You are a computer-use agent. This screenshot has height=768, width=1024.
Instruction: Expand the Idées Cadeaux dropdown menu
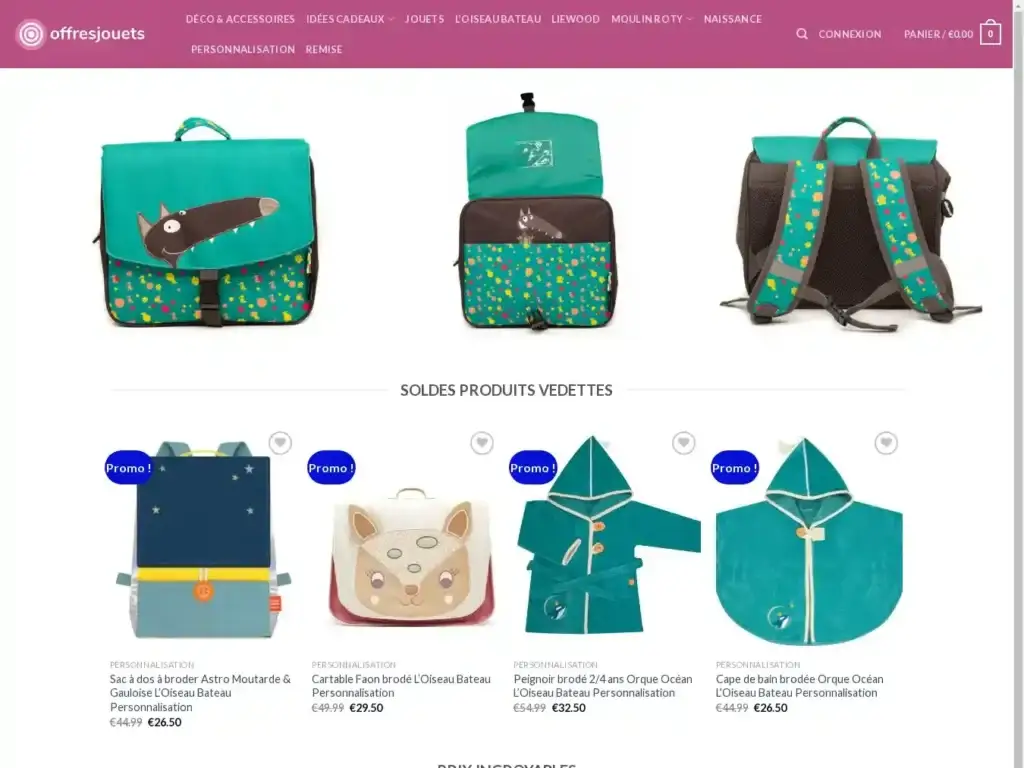[x=350, y=19]
